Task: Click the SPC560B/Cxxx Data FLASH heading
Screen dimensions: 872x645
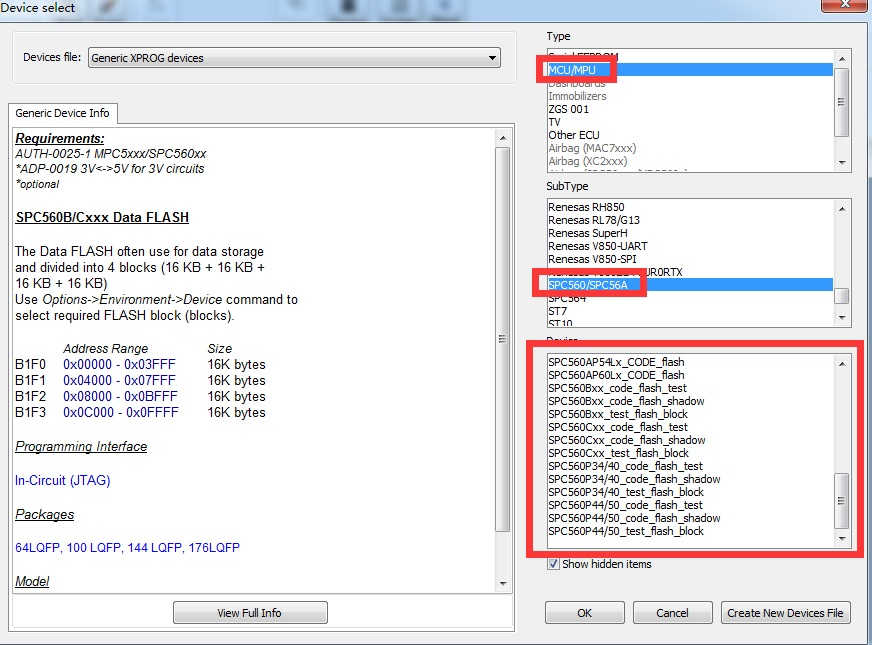Action: [x=102, y=217]
